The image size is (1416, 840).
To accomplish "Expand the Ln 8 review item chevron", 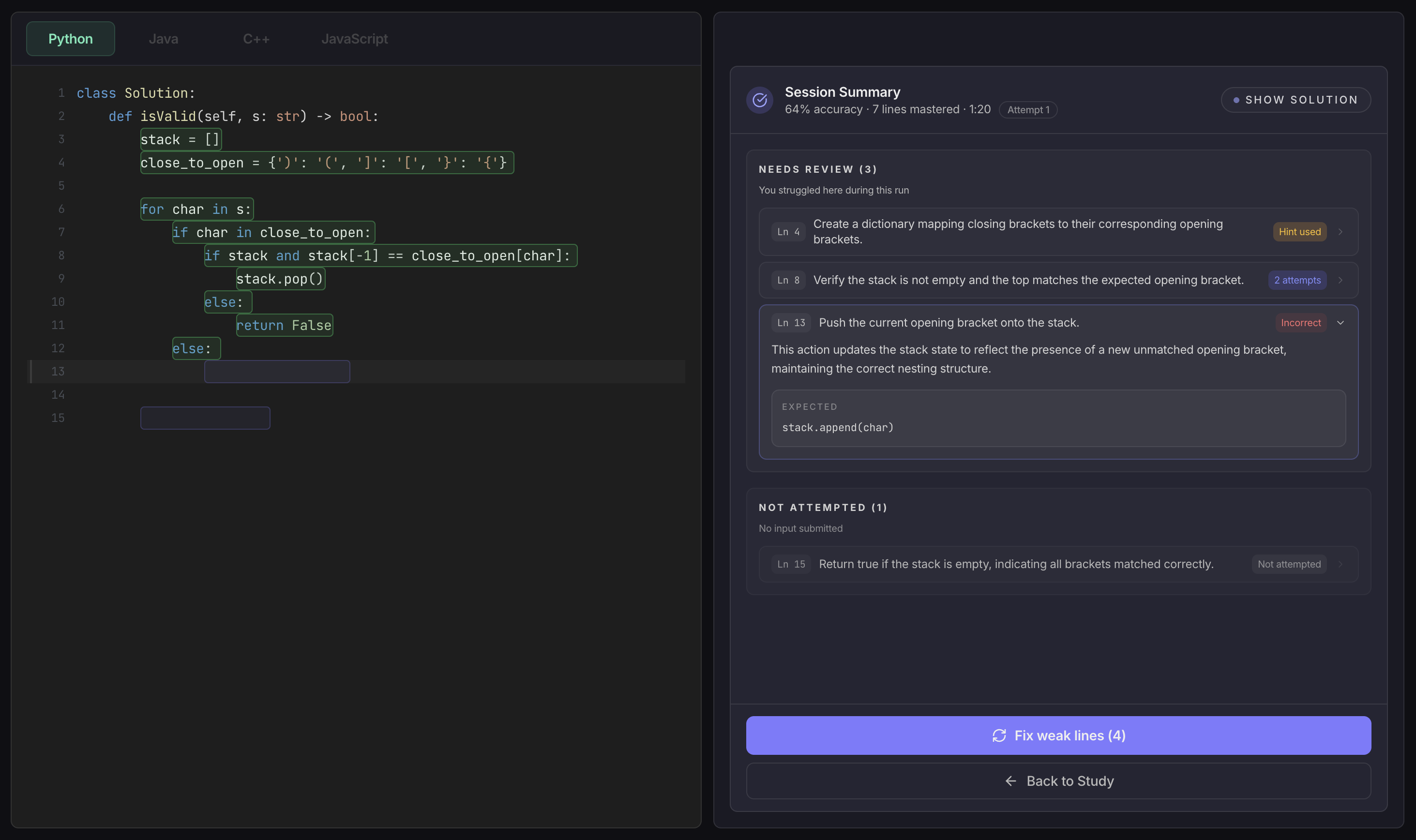I will click(x=1340, y=280).
